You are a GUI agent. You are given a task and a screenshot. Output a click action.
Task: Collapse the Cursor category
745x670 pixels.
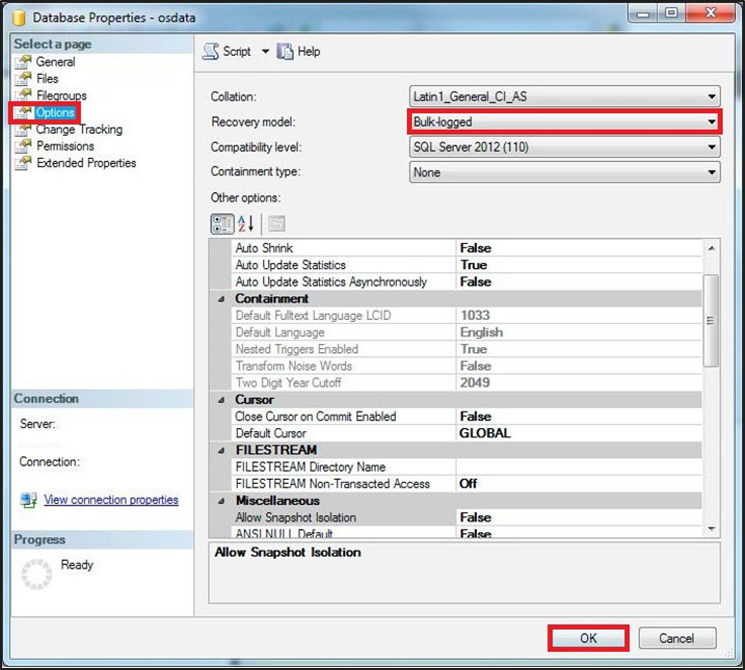221,400
